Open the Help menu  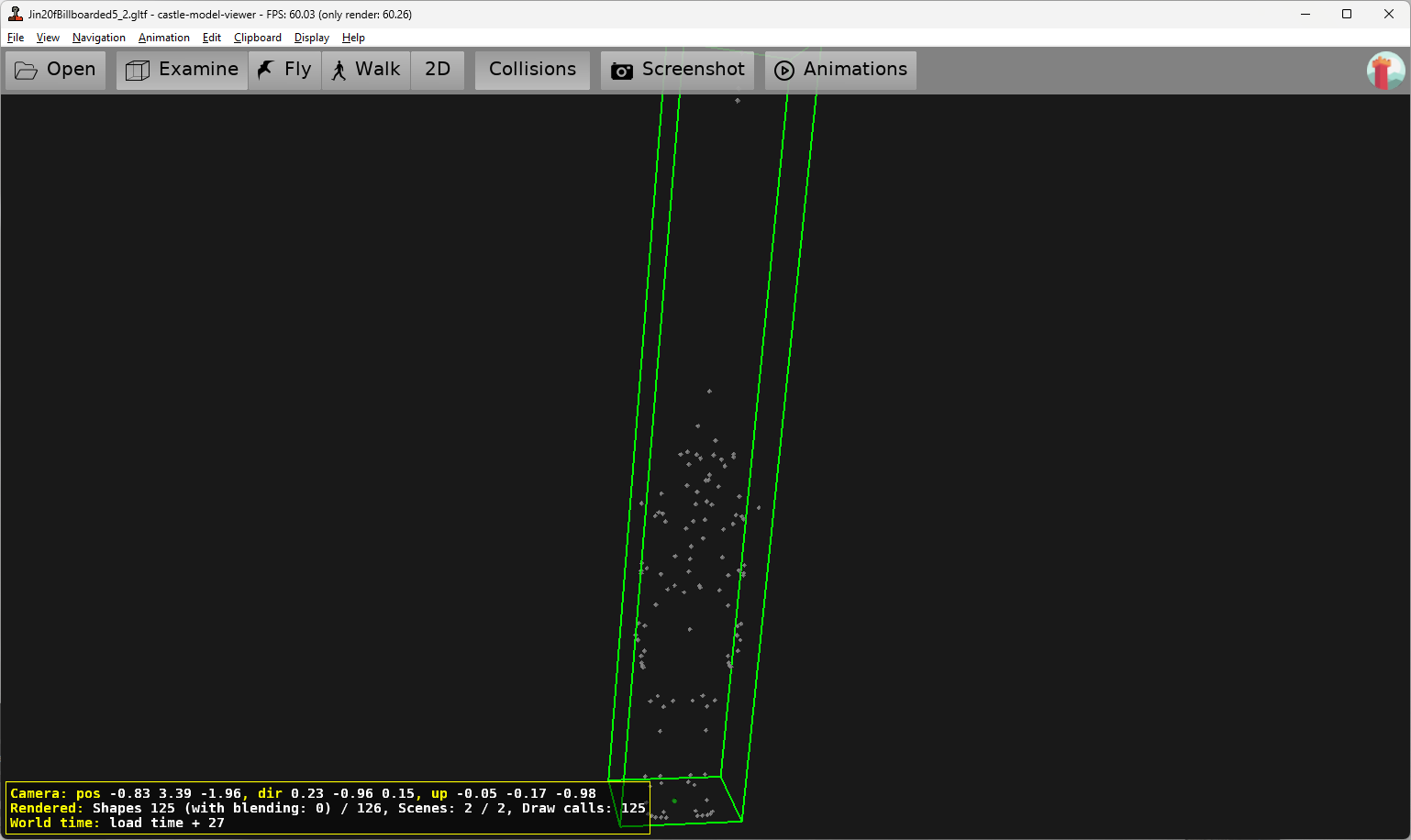tap(353, 38)
